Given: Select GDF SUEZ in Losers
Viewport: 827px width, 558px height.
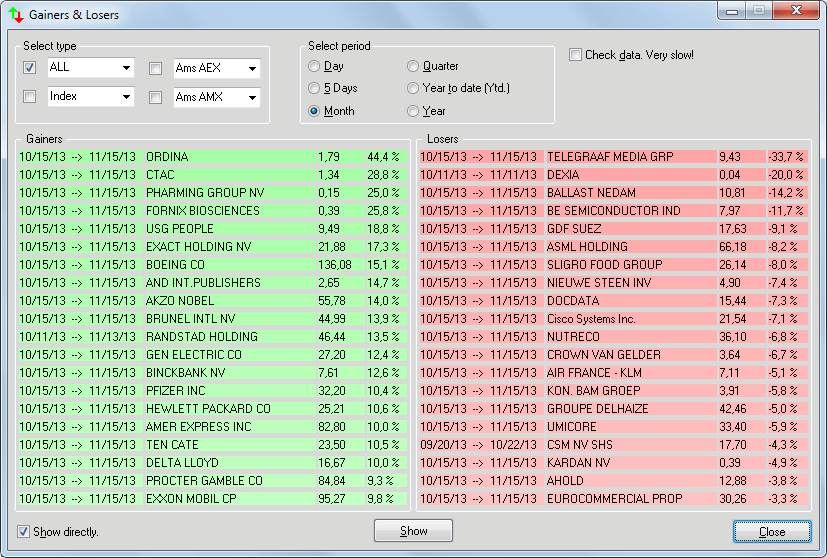Looking at the screenshot, I should click(614, 228).
